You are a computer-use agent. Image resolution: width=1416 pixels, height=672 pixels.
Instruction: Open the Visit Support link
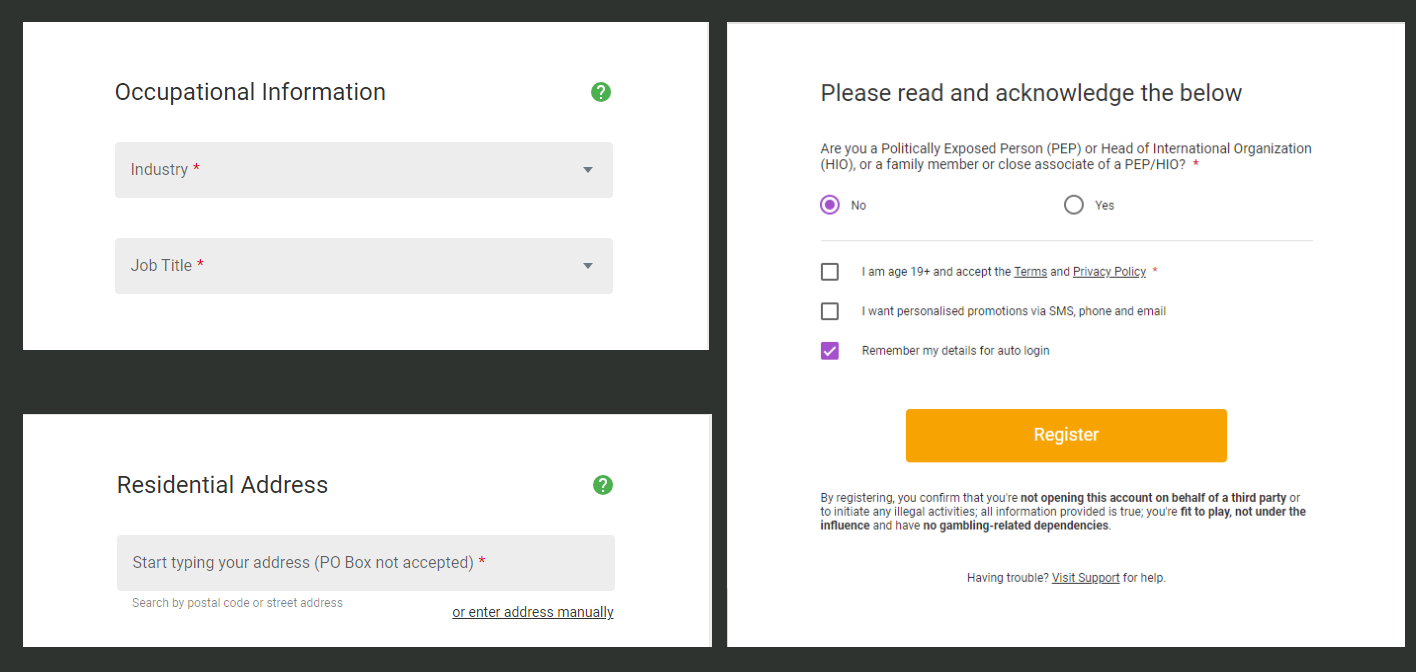(1086, 578)
